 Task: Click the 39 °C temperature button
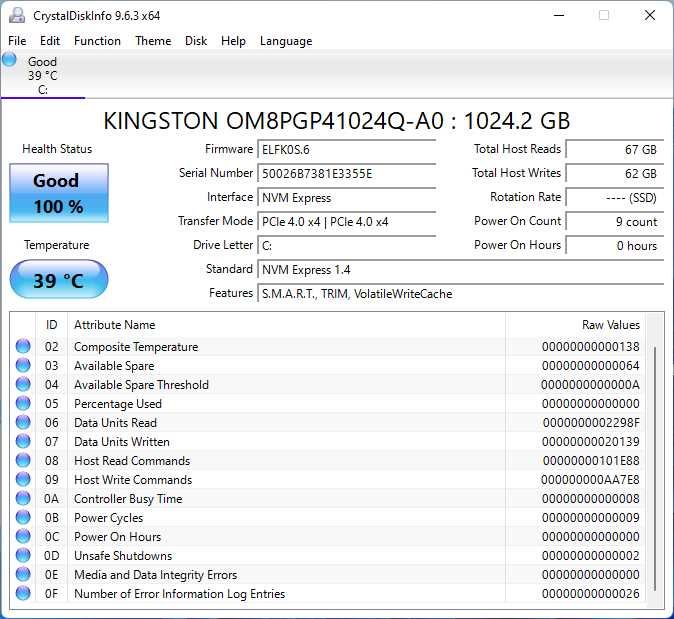(x=59, y=280)
